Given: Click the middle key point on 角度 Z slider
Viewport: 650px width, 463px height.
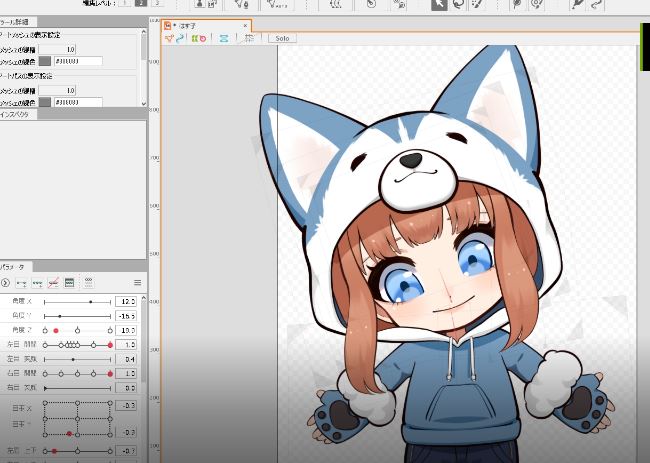Looking at the screenshot, I should (78, 330).
